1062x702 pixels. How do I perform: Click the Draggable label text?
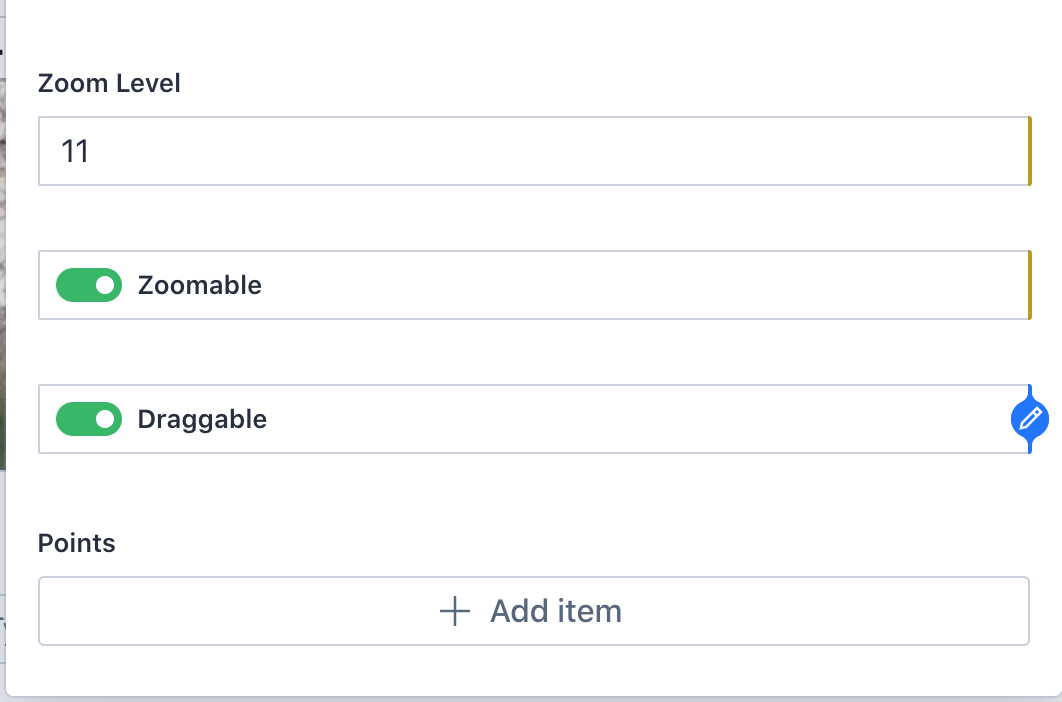tap(202, 419)
